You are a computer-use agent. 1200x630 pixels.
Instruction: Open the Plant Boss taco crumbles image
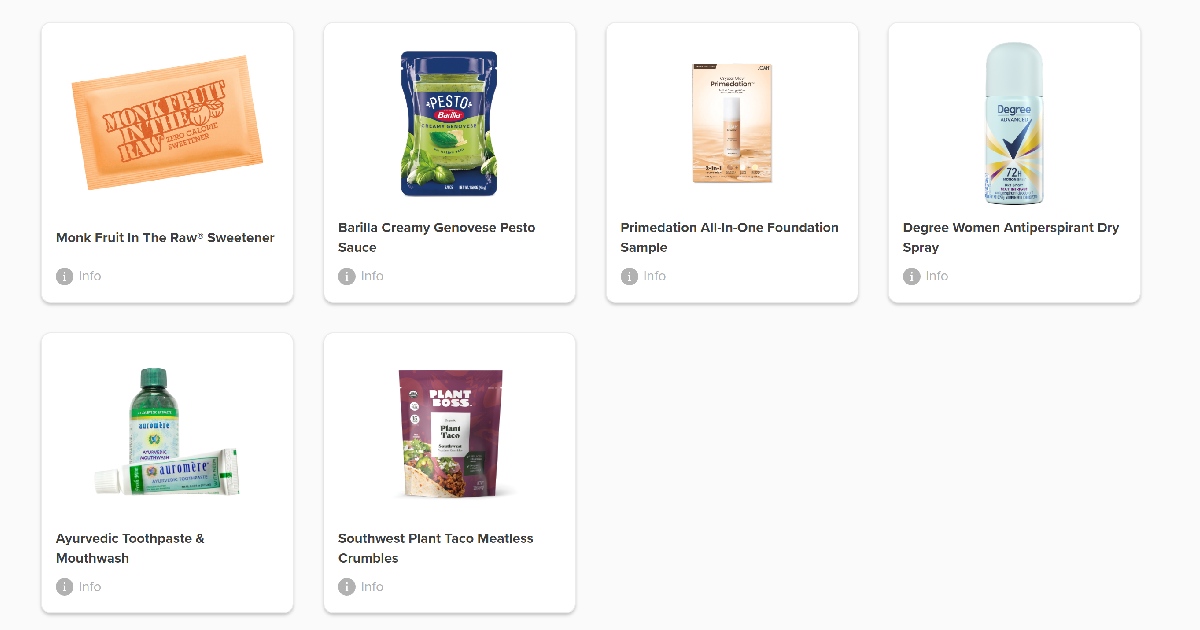[x=450, y=433]
